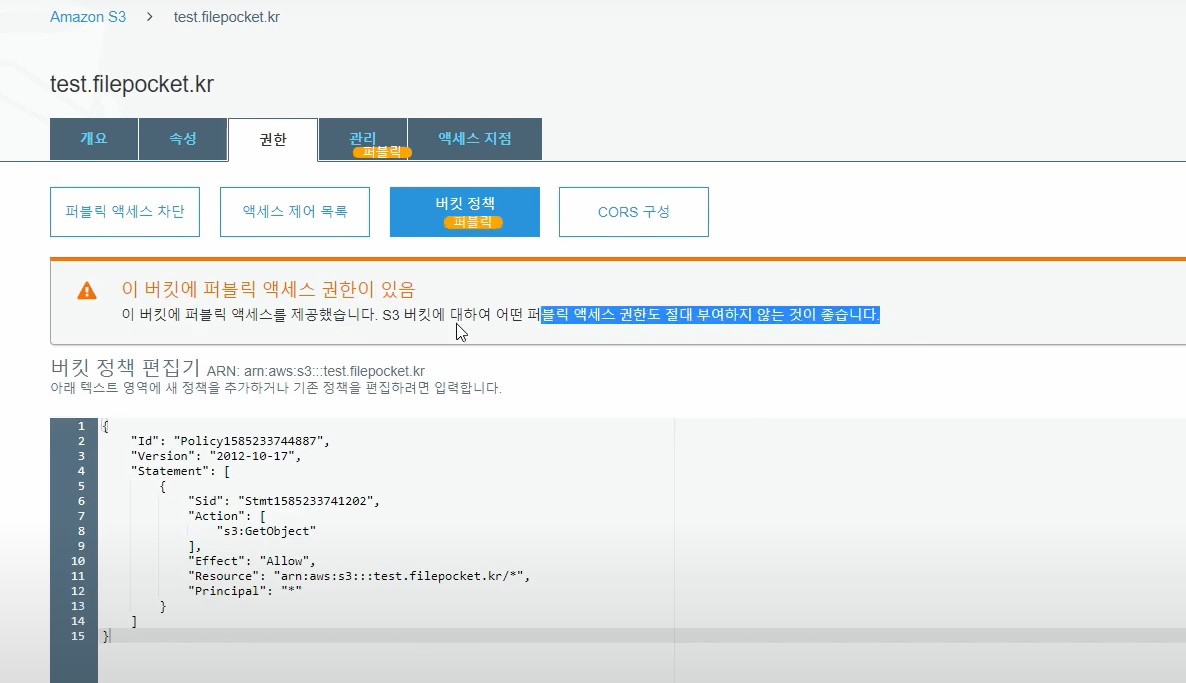Open the CORS 구성 section
The image size is (1186, 683).
click(x=634, y=212)
